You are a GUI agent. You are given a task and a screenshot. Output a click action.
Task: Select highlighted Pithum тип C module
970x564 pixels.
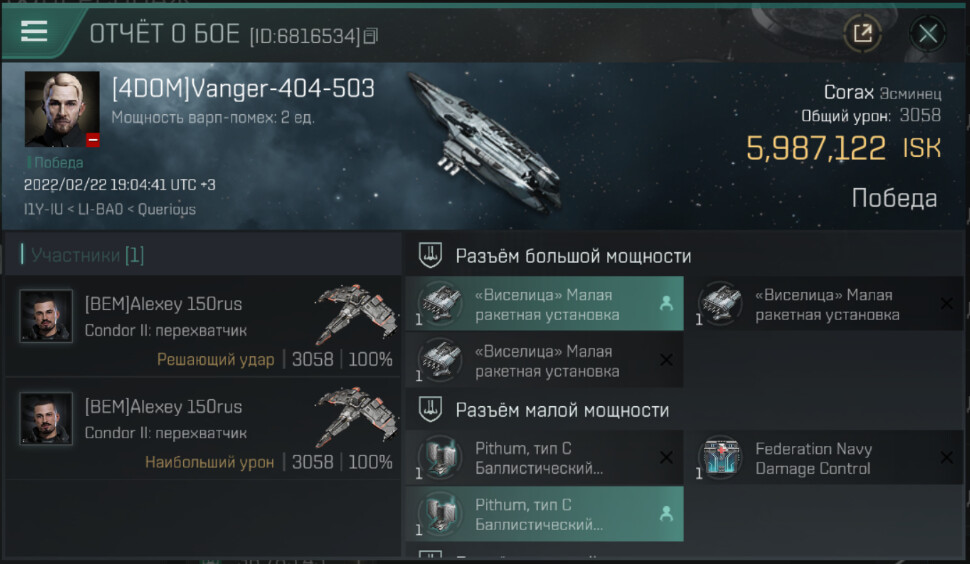544,514
